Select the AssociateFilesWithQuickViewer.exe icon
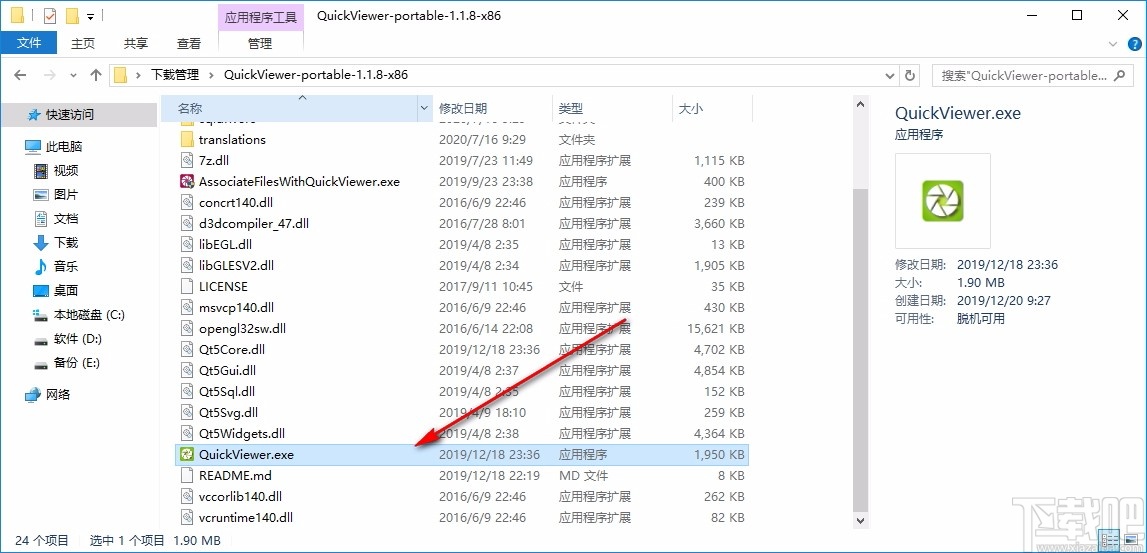 (187, 181)
